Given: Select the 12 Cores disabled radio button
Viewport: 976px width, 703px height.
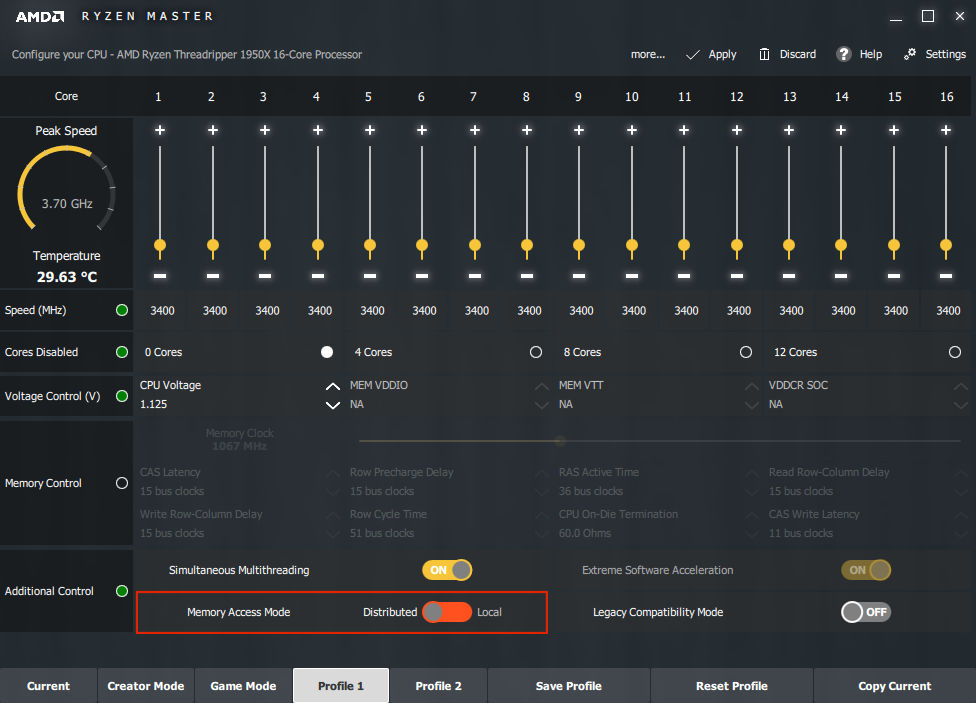Looking at the screenshot, I should point(955,352).
